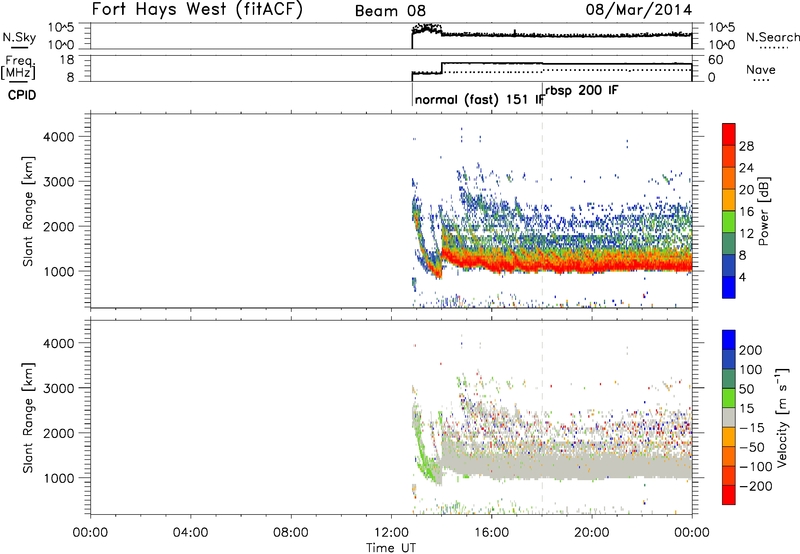Click the 'N.Search' legend label

pyautogui.click(x=773, y=37)
